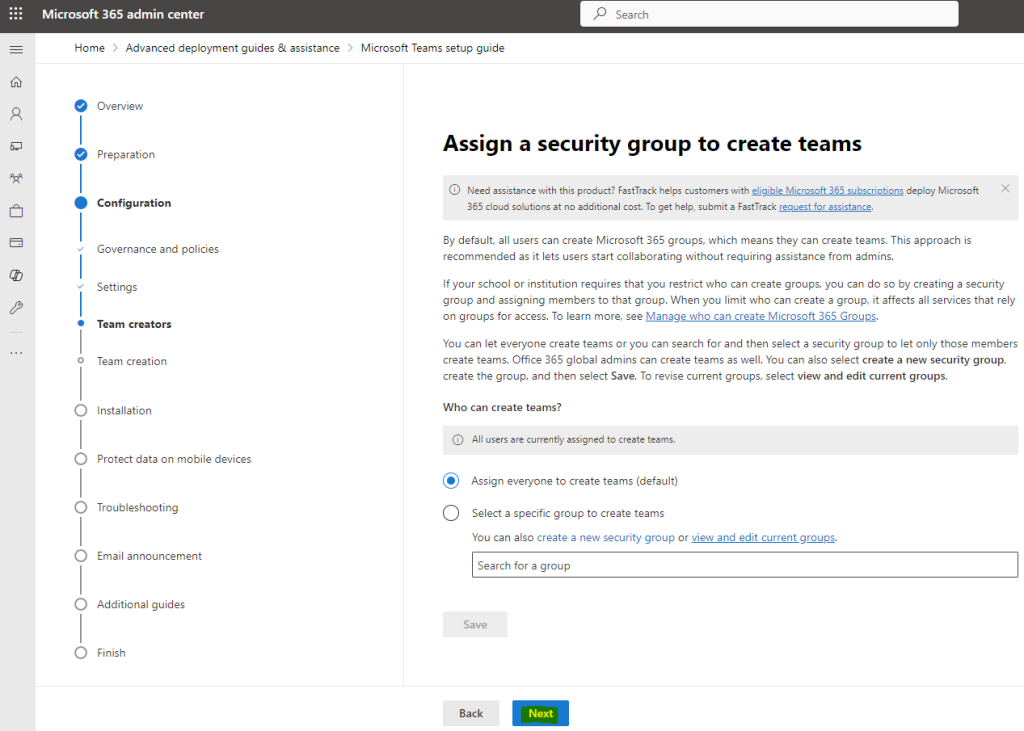Open Copilot icon in sidebar

pos(16,275)
